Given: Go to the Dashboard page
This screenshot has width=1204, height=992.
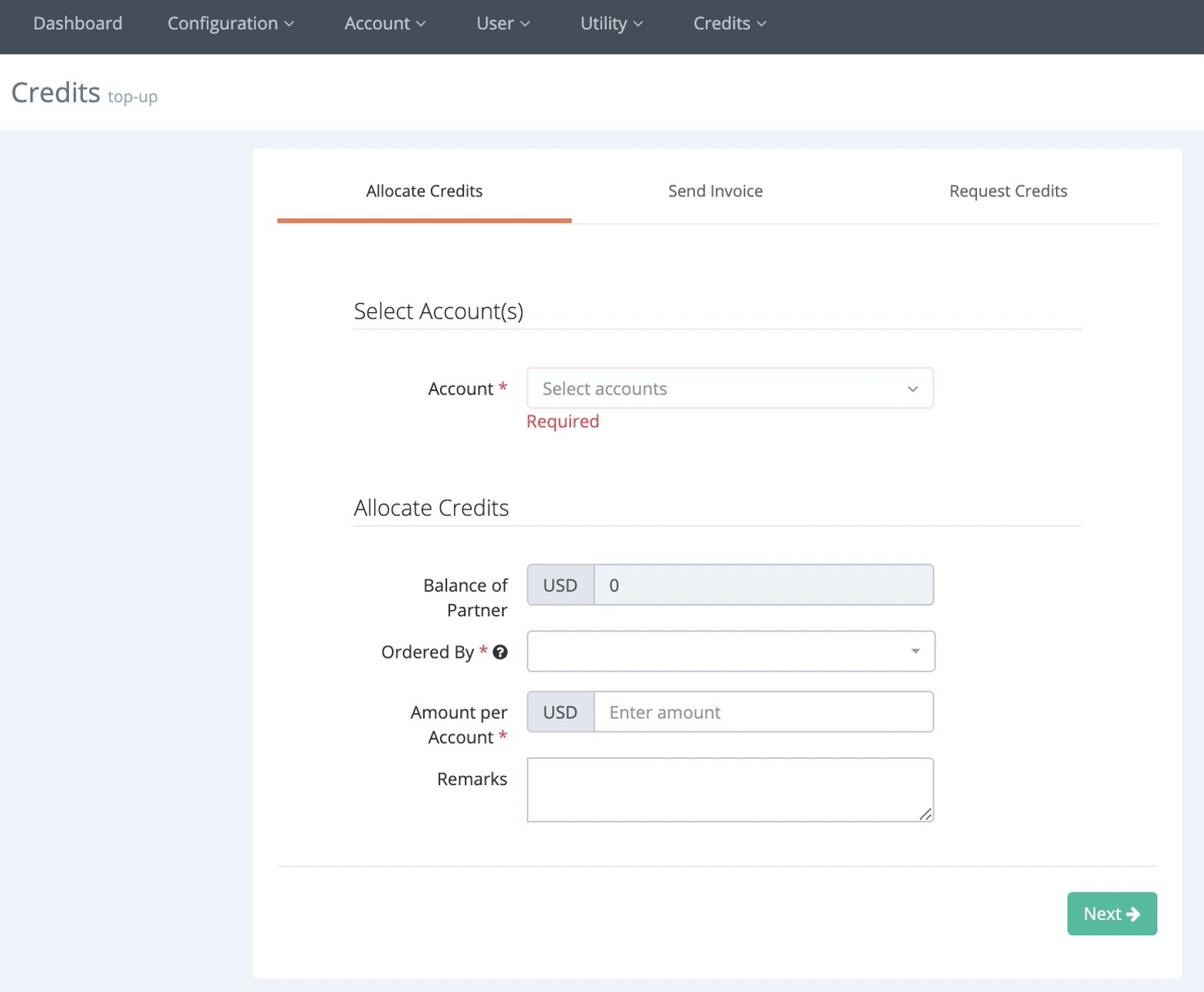Looking at the screenshot, I should point(77,24).
